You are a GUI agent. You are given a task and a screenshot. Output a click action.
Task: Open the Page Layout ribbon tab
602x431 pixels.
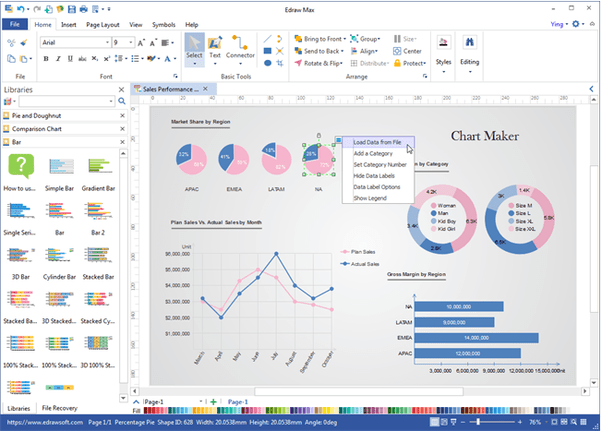coord(103,25)
